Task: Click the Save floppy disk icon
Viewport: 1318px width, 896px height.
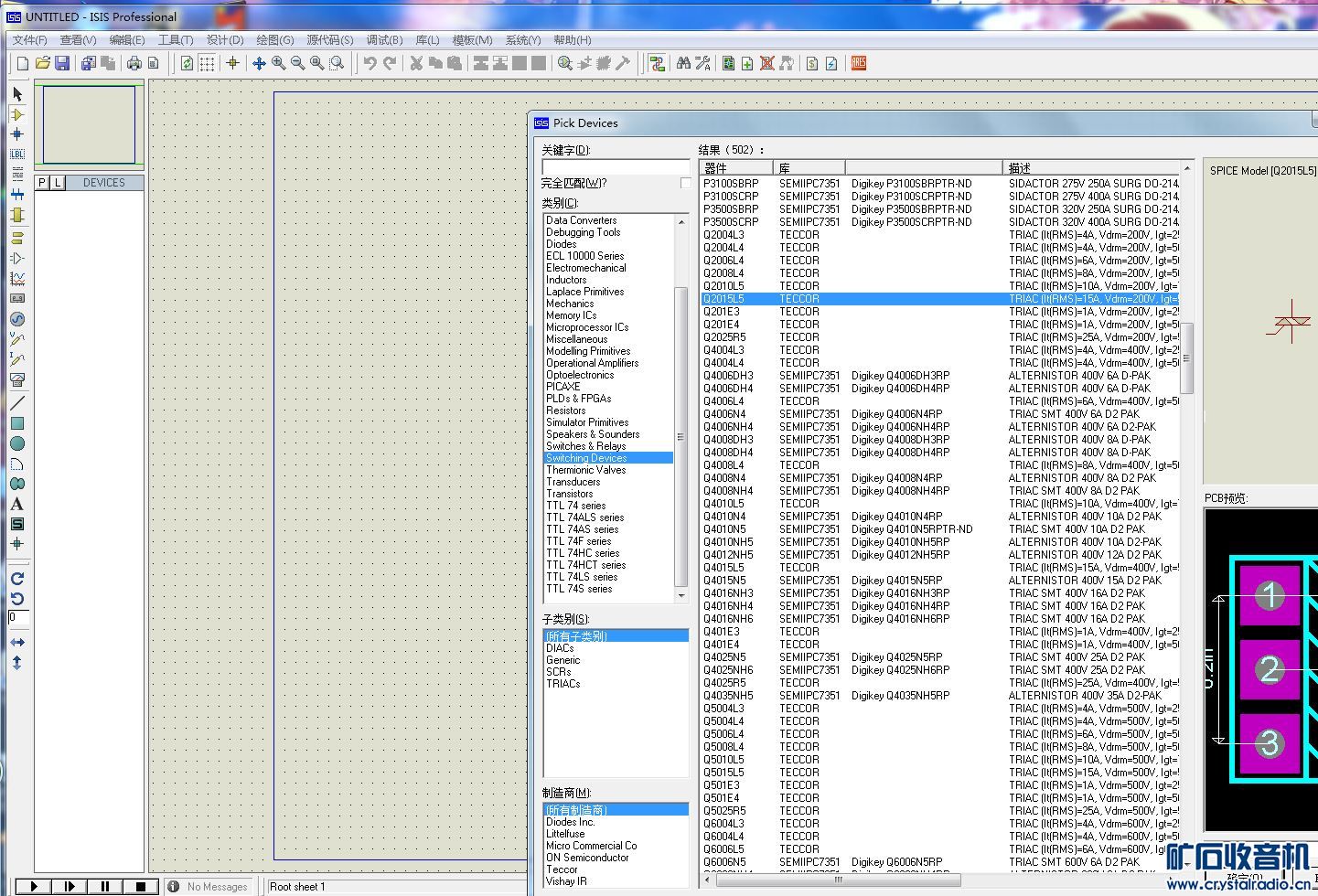Action: pyautogui.click(x=62, y=63)
